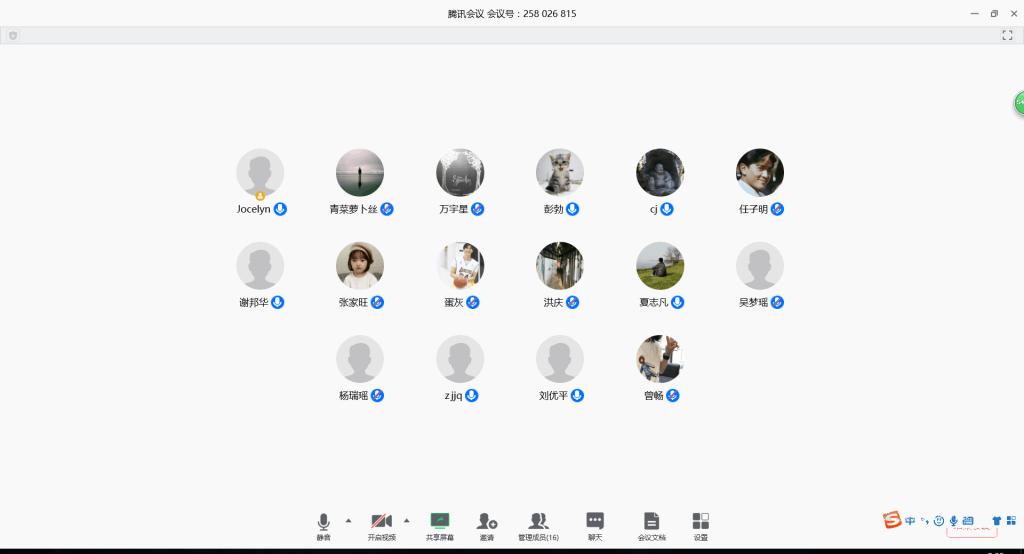1024x554 pixels.
Task: Click the participant name 夏志凡
Action: (x=653, y=302)
